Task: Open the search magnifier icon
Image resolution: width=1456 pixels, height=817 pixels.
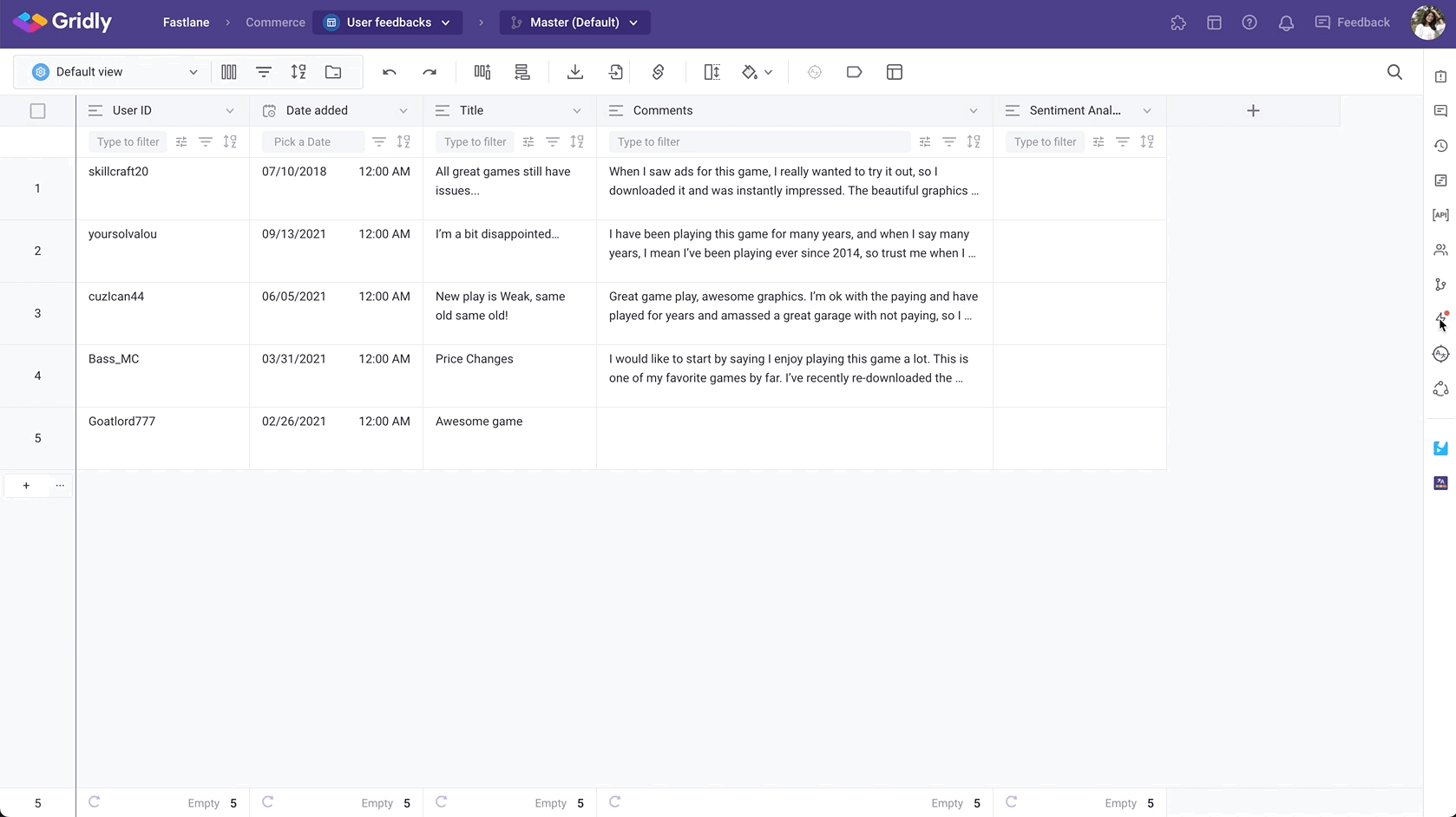Action: point(1394,72)
